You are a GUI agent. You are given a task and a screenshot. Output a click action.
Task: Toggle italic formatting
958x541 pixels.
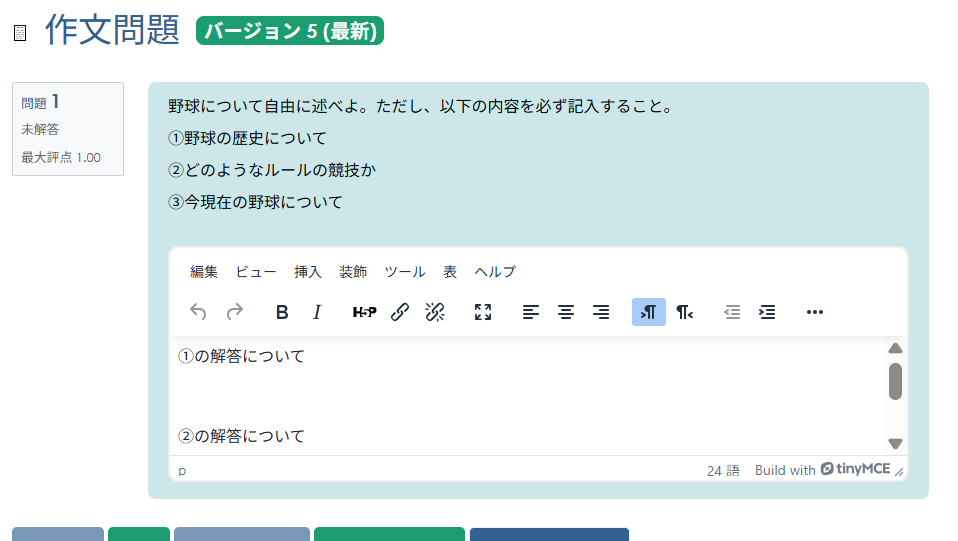pyautogui.click(x=317, y=312)
